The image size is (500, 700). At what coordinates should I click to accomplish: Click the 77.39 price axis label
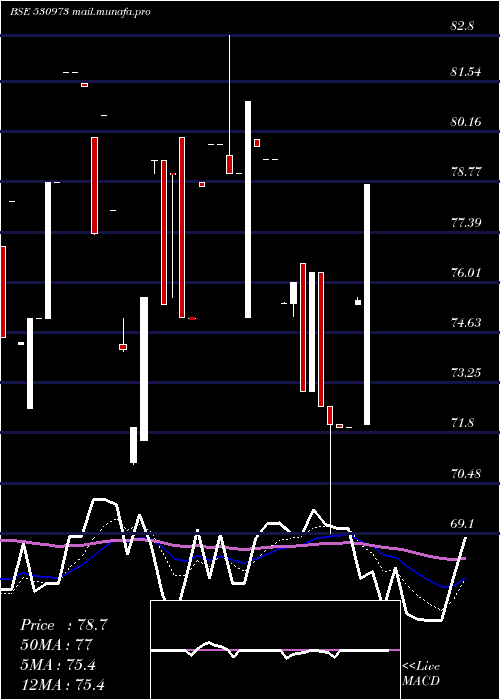(466, 222)
